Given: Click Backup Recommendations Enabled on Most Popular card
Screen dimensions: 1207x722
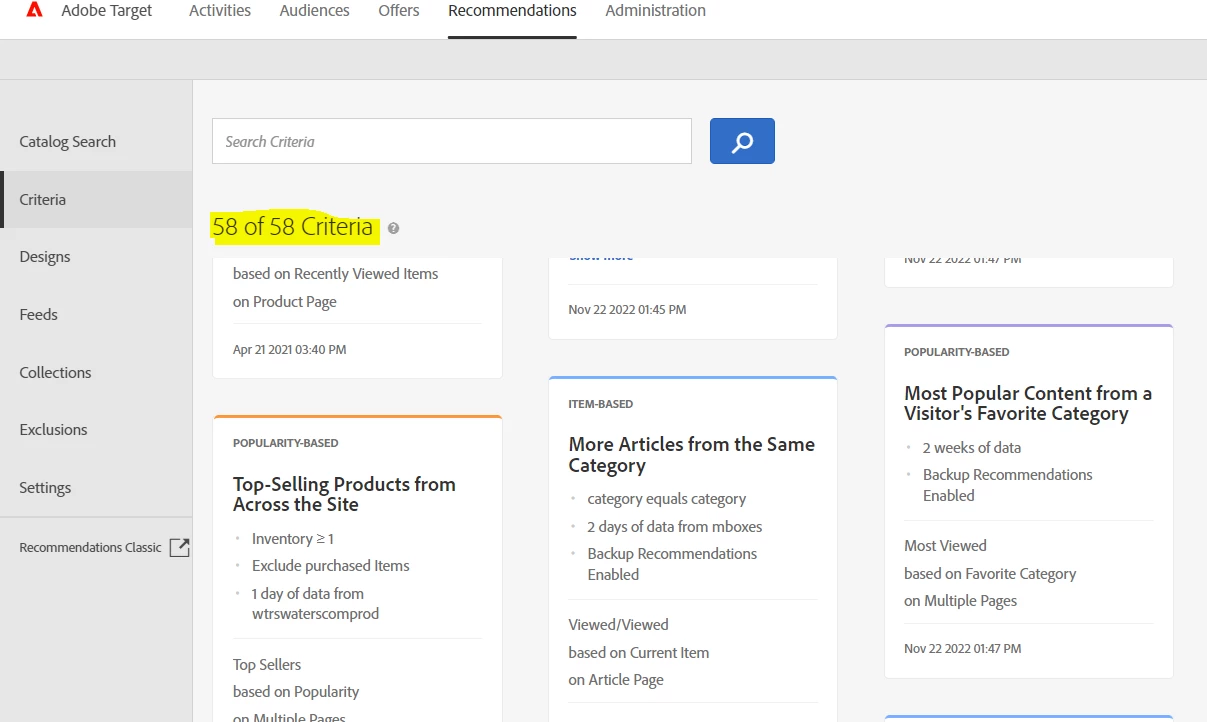Looking at the screenshot, I should pyautogui.click(x=1008, y=485).
